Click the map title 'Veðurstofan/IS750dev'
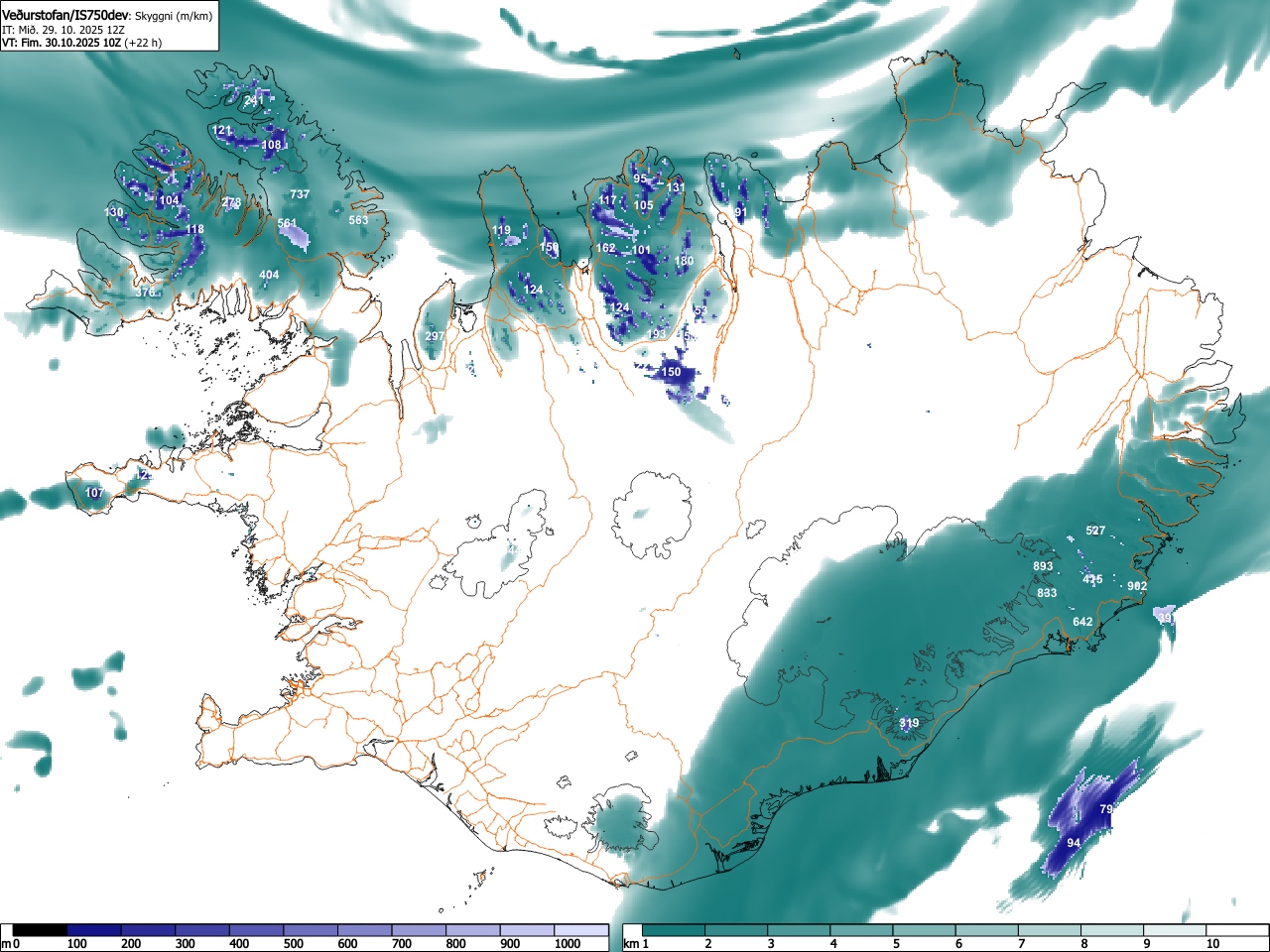The height and width of the screenshot is (952, 1270). tap(66, 16)
